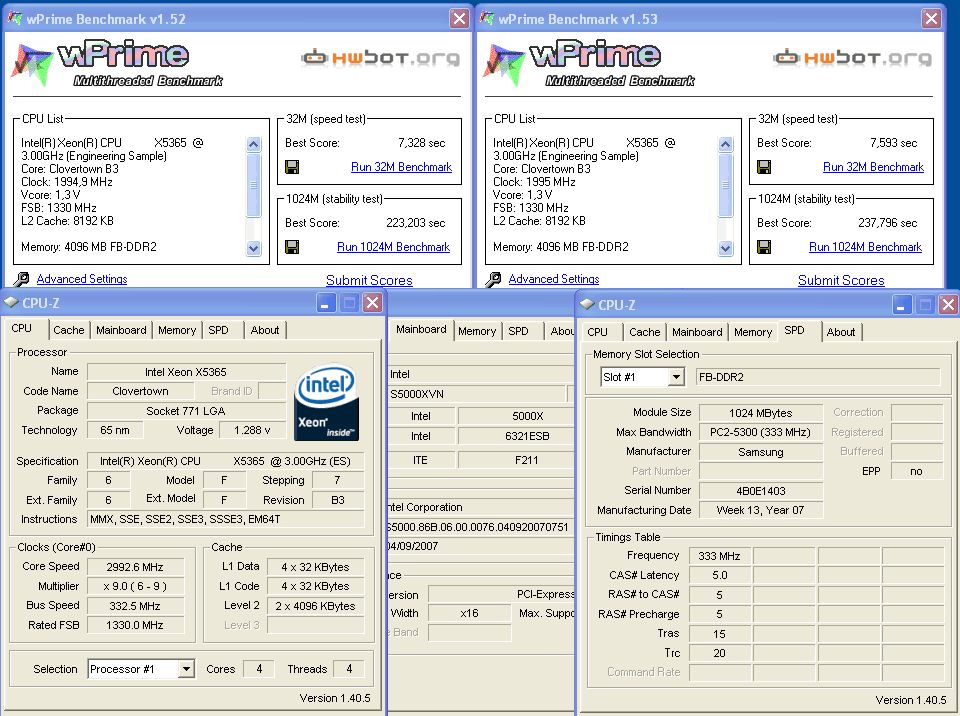960x716 pixels.
Task: Close the wPrime Benchmark v1.53 window
Action: [x=931, y=18]
